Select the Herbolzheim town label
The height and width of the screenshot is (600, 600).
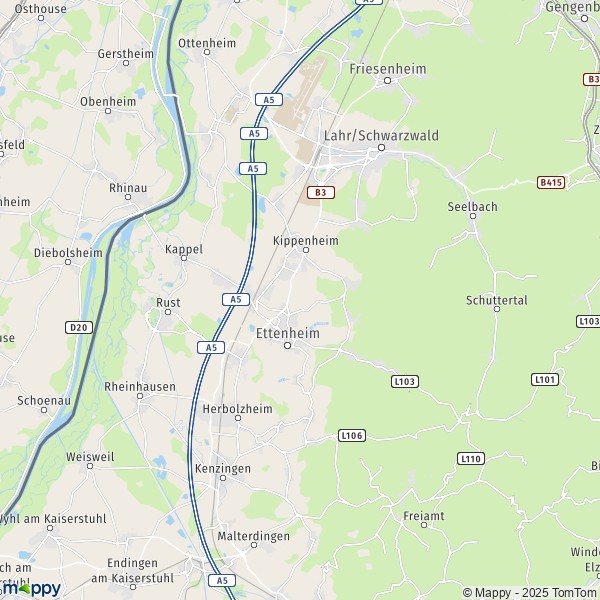tap(237, 409)
